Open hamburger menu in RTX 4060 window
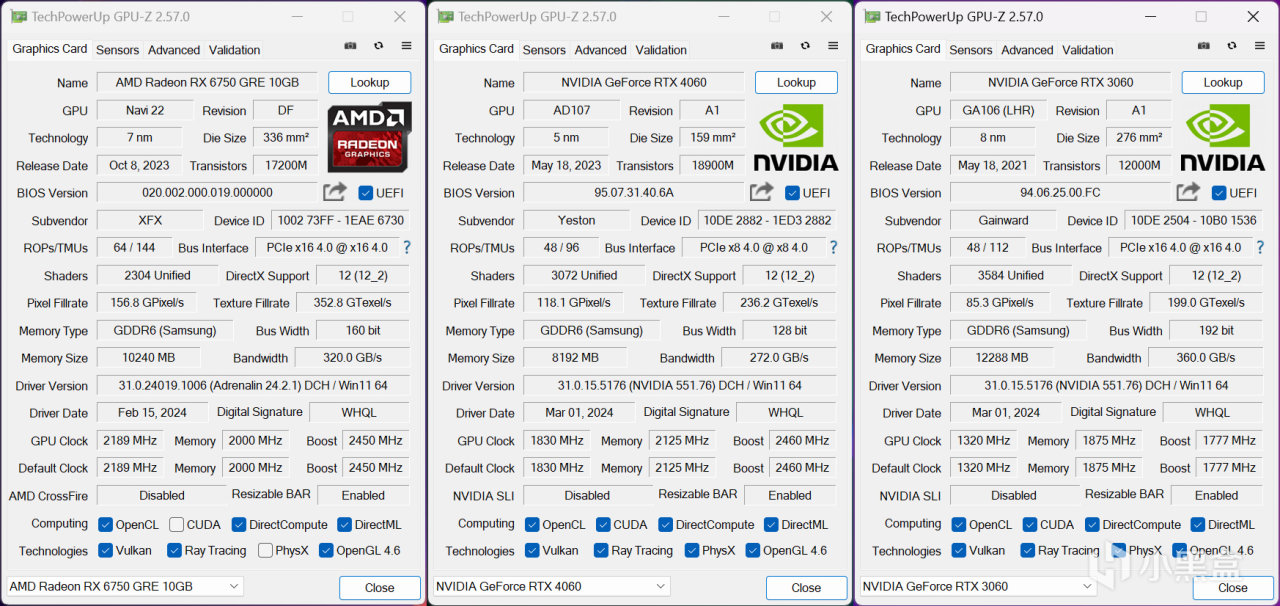The height and width of the screenshot is (606, 1280). (x=833, y=46)
